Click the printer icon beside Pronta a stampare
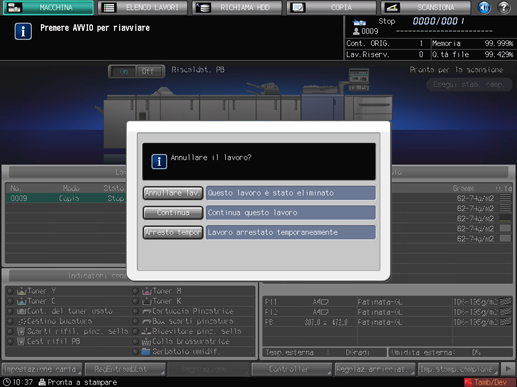Image resolution: width=517 pixels, height=387 pixels. click(x=42, y=382)
